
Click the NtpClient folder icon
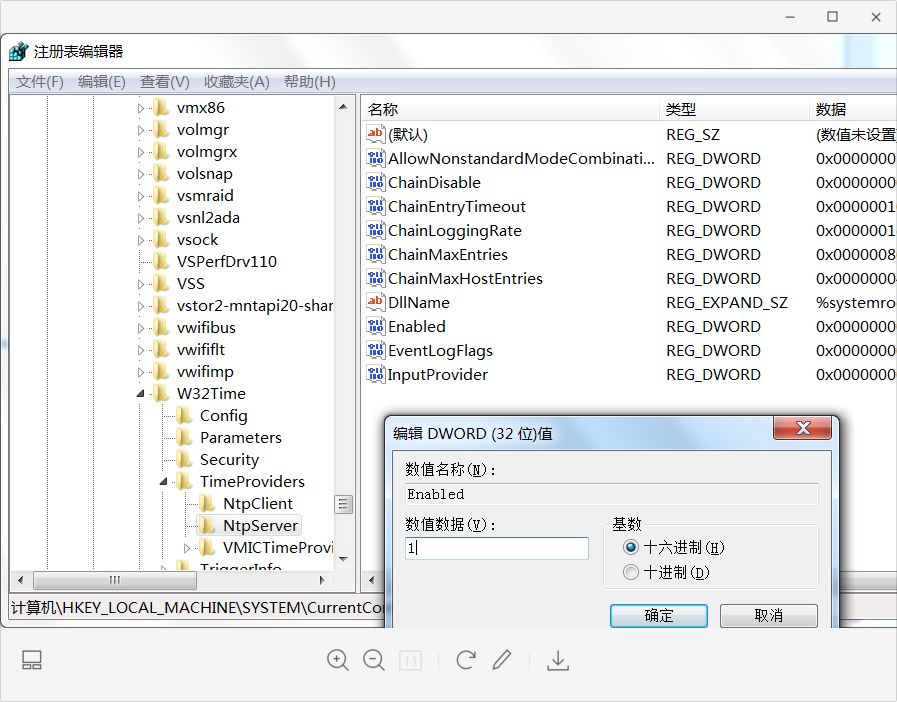208,503
